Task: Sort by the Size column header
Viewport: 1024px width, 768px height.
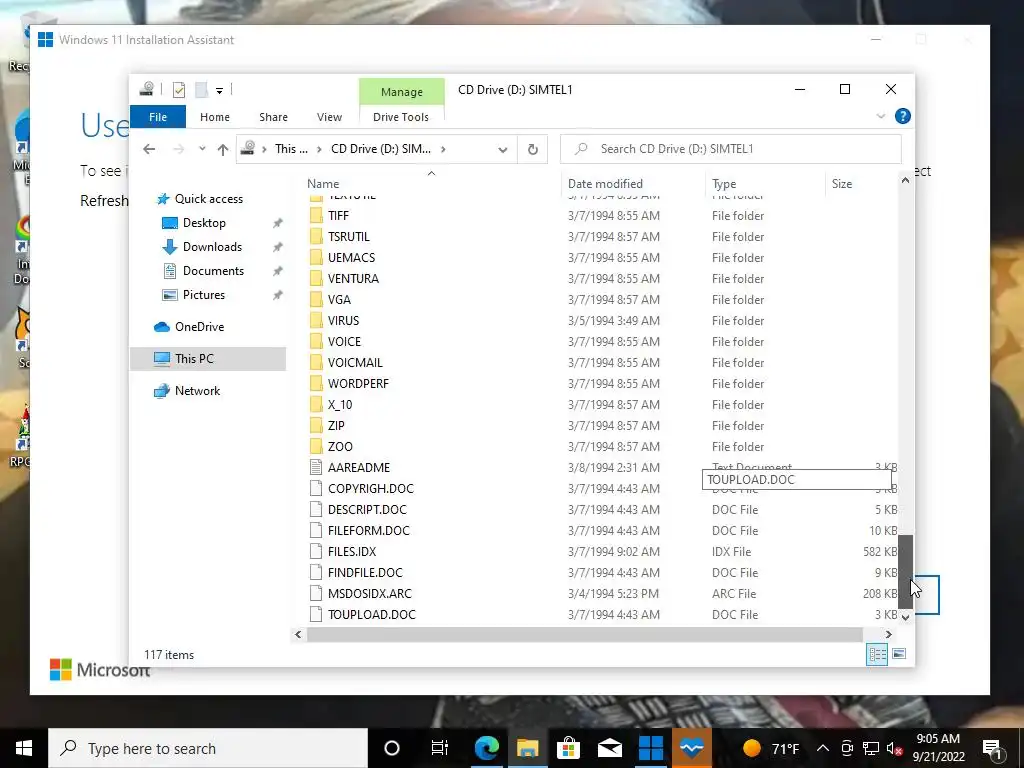Action: [842, 184]
